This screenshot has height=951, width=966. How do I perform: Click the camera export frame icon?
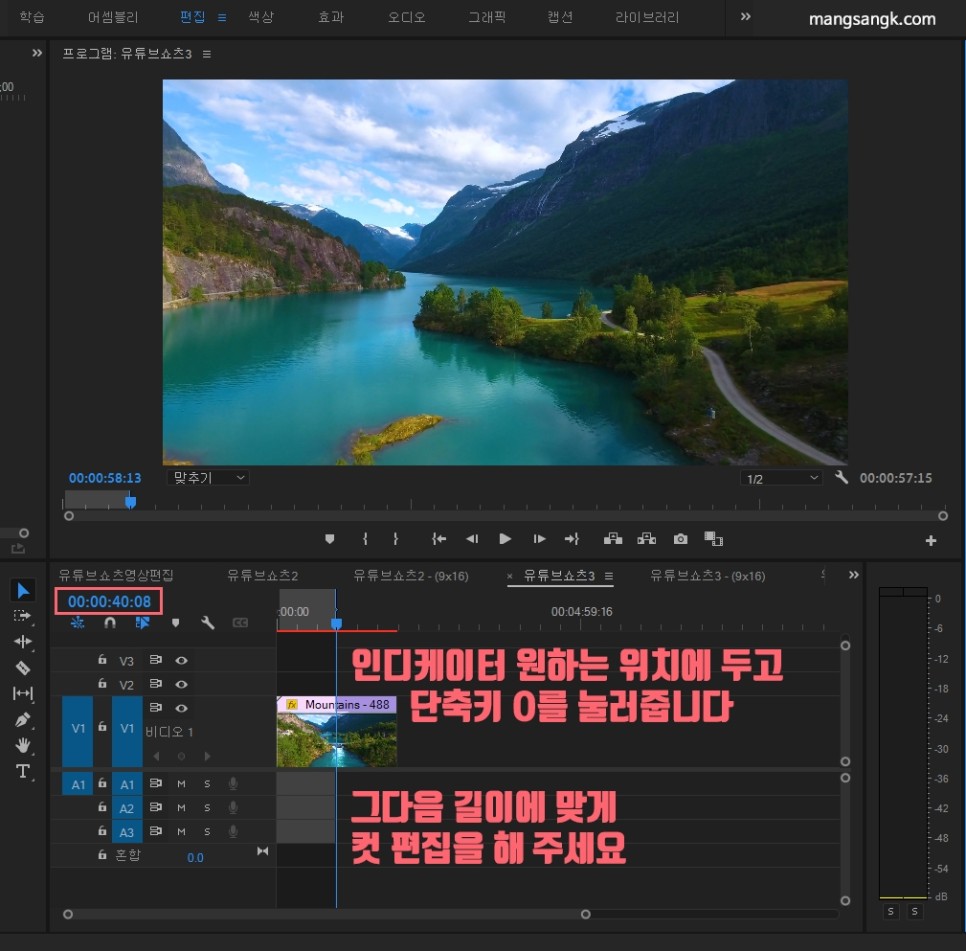[680, 538]
